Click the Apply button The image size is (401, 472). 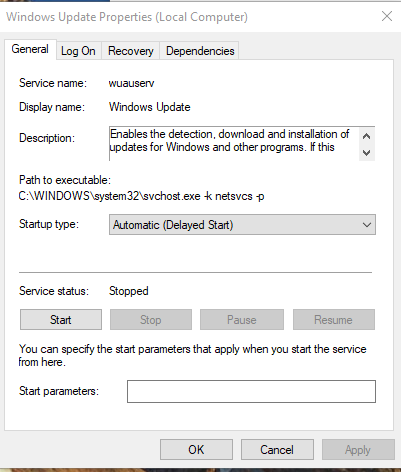click(358, 450)
